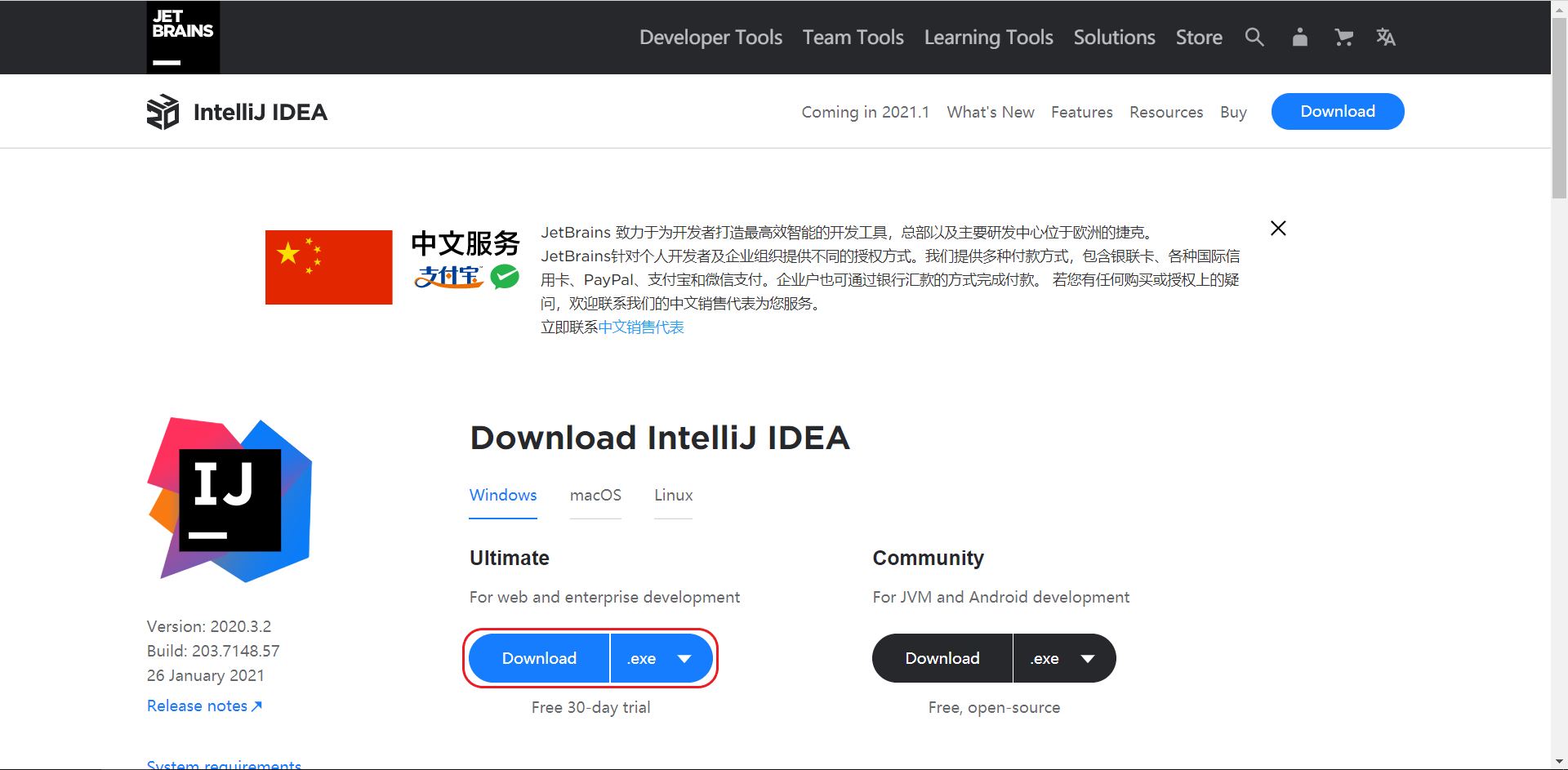Click the page scrollbar down arrow

[x=1559, y=760]
